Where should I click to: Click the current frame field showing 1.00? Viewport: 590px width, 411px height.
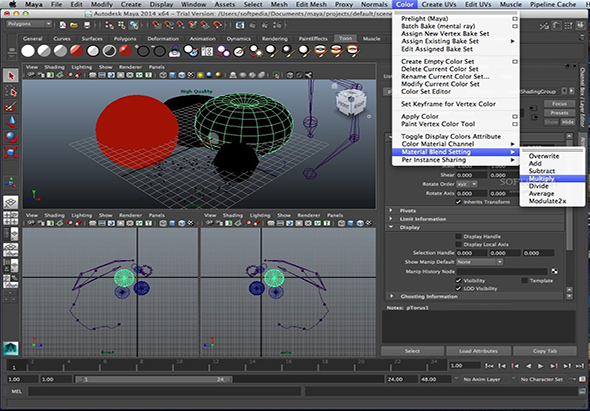point(465,365)
